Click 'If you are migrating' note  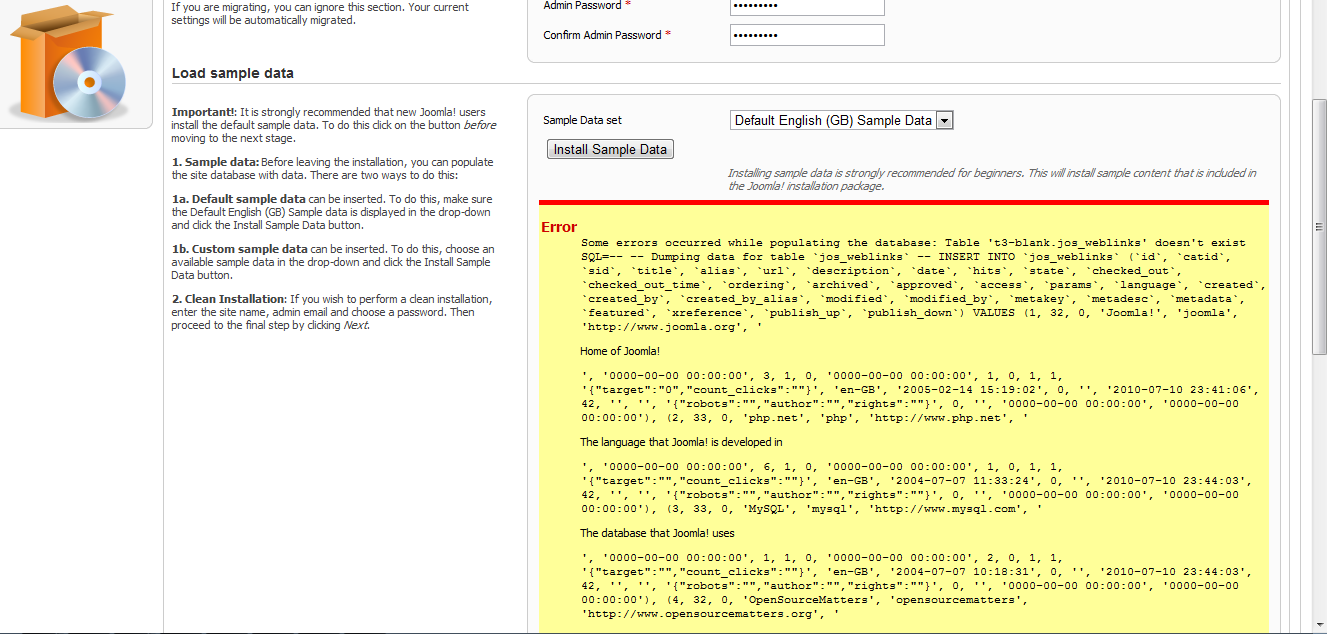[320, 13]
